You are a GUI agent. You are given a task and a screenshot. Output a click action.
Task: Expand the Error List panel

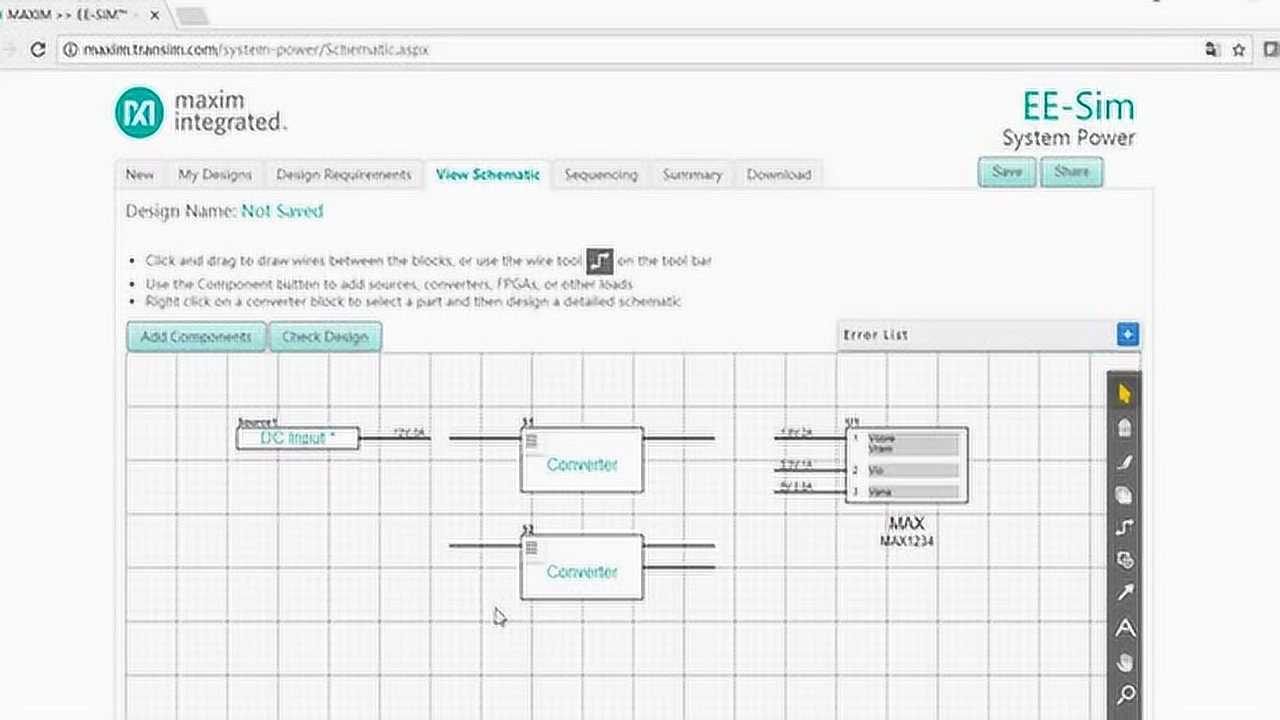point(1127,335)
